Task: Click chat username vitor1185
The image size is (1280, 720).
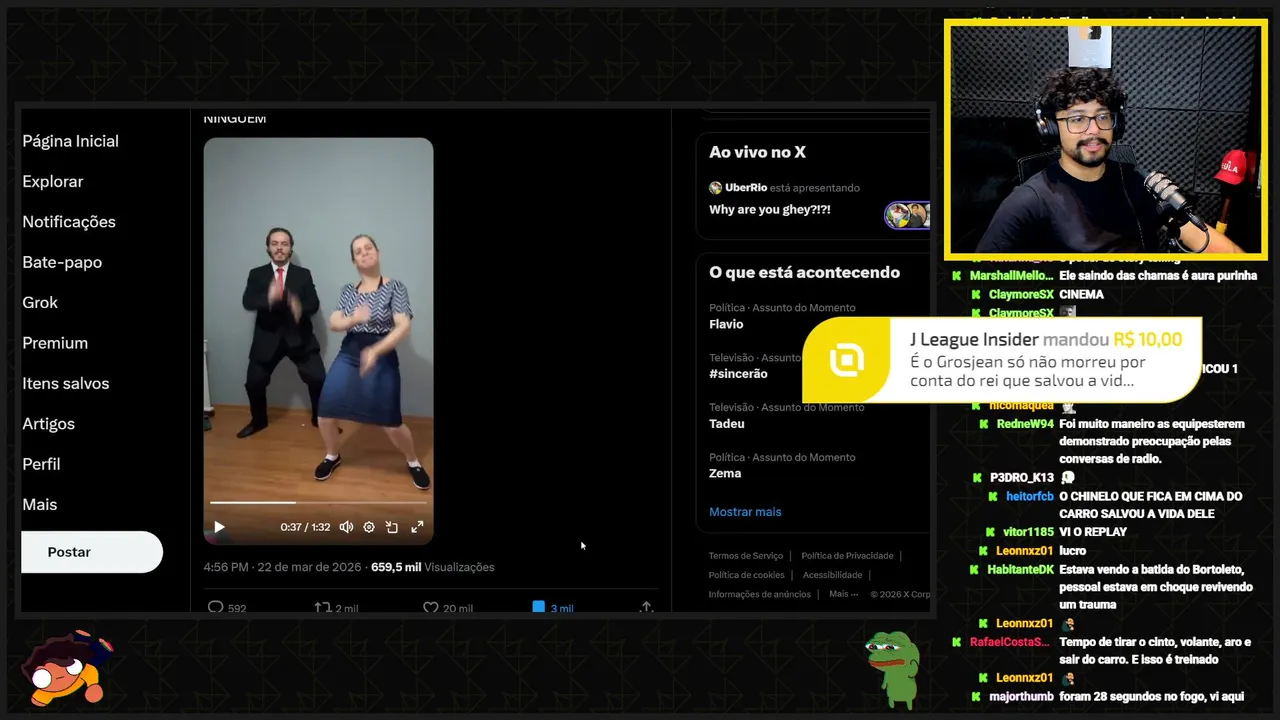Action: click(1028, 532)
